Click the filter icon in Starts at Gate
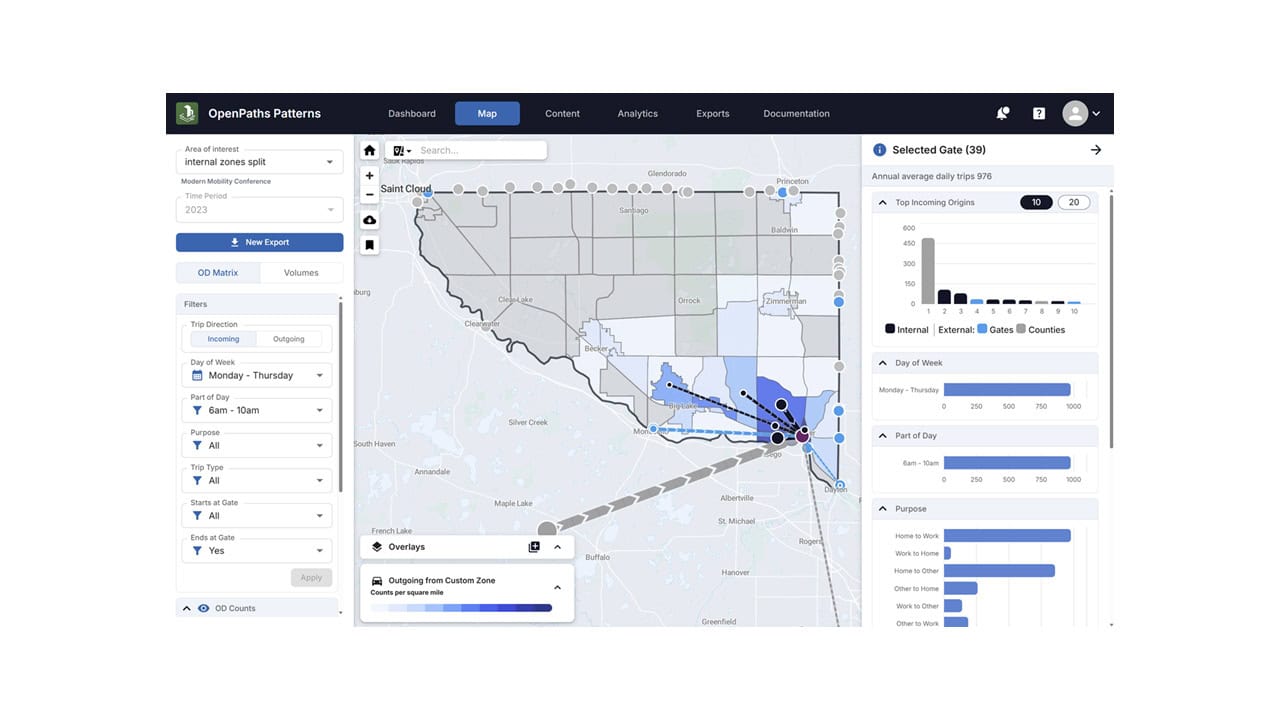Screen dimensions: 1280x720 197,515
